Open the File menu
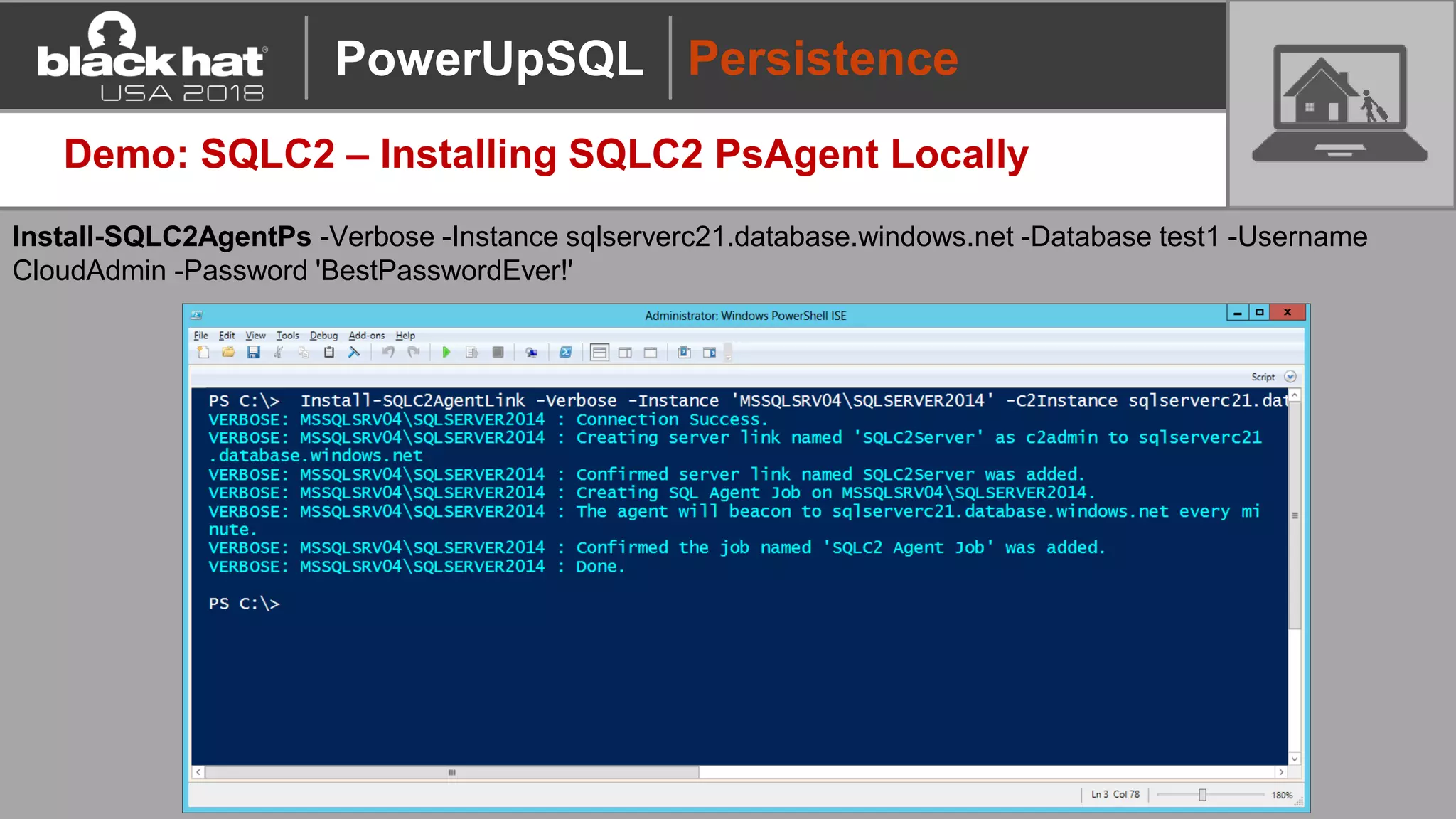 (201, 336)
